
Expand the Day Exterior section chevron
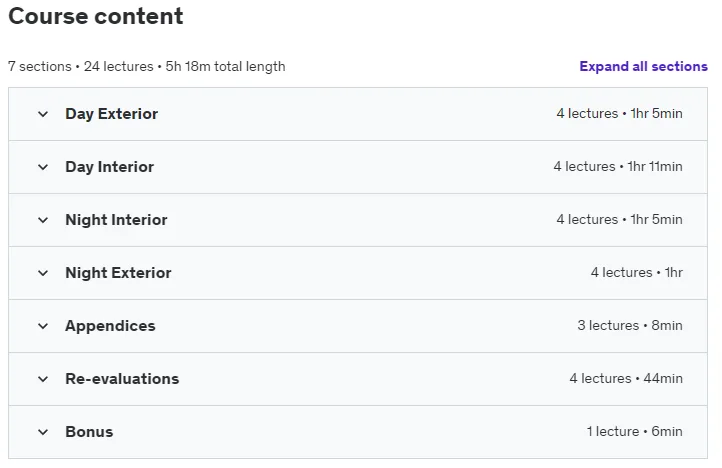(x=43, y=114)
